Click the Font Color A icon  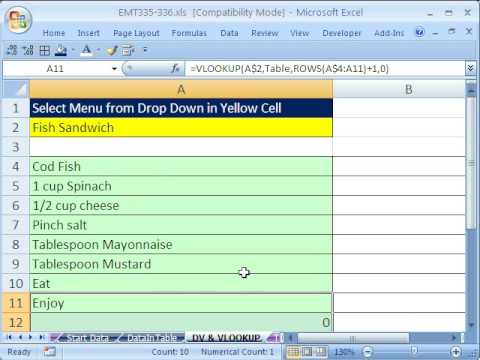(86, 50)
